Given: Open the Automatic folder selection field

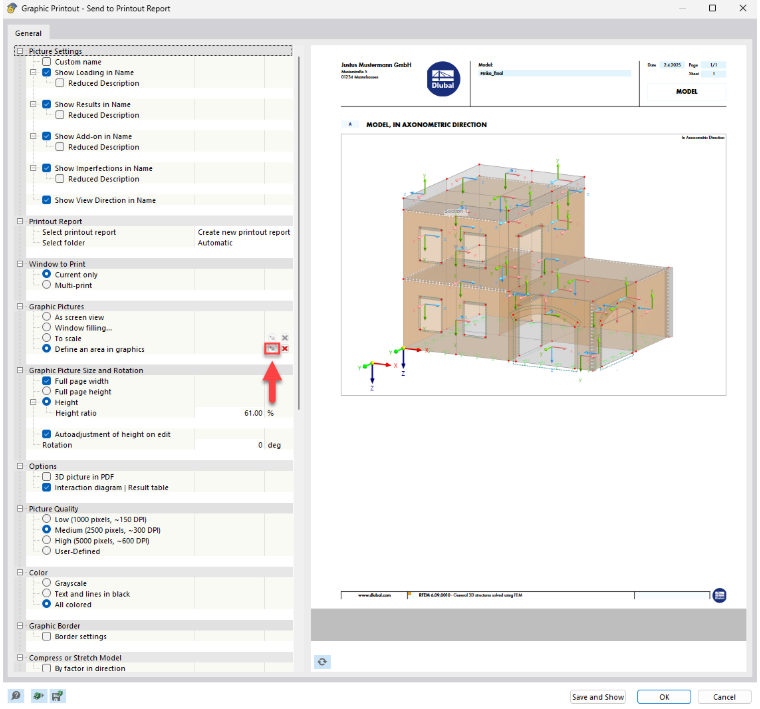Looking at the screenshot, I should (x=244, y=243).
